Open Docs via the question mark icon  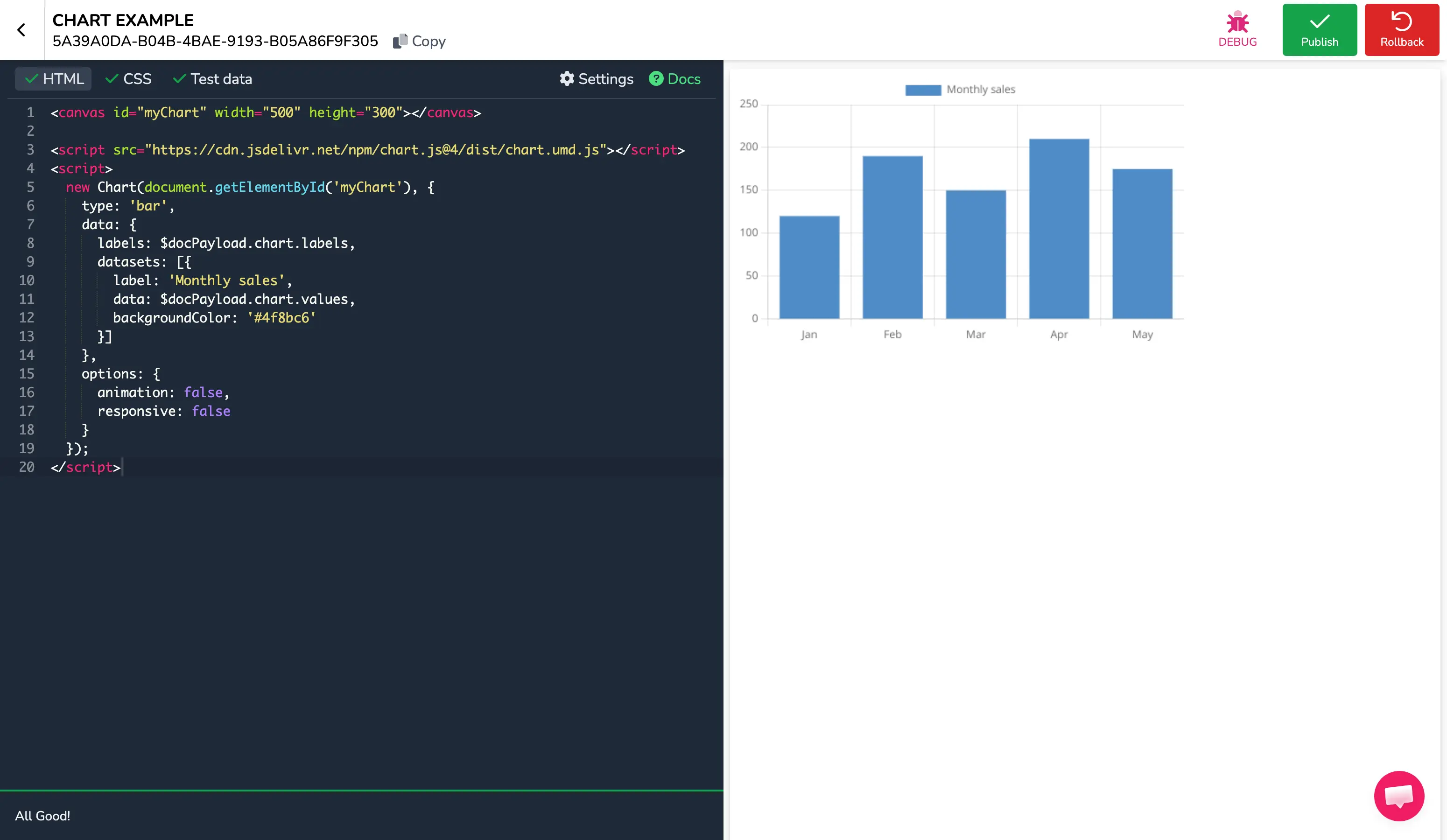point(656,79)
